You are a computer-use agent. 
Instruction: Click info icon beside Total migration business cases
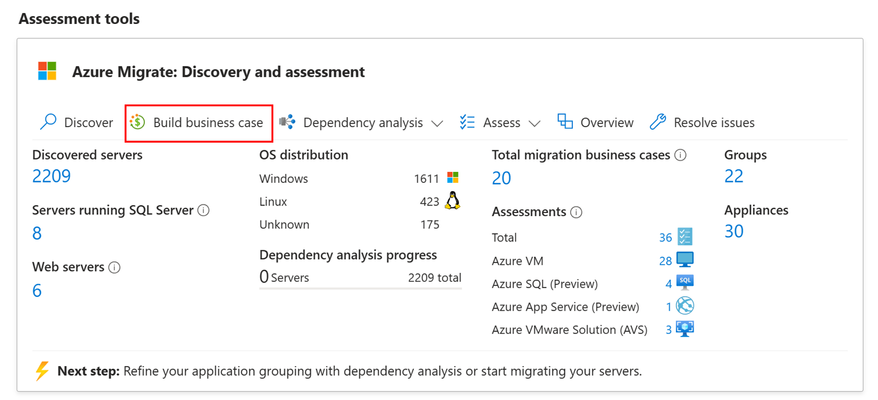pyautogui.click(x=681, y=155)
